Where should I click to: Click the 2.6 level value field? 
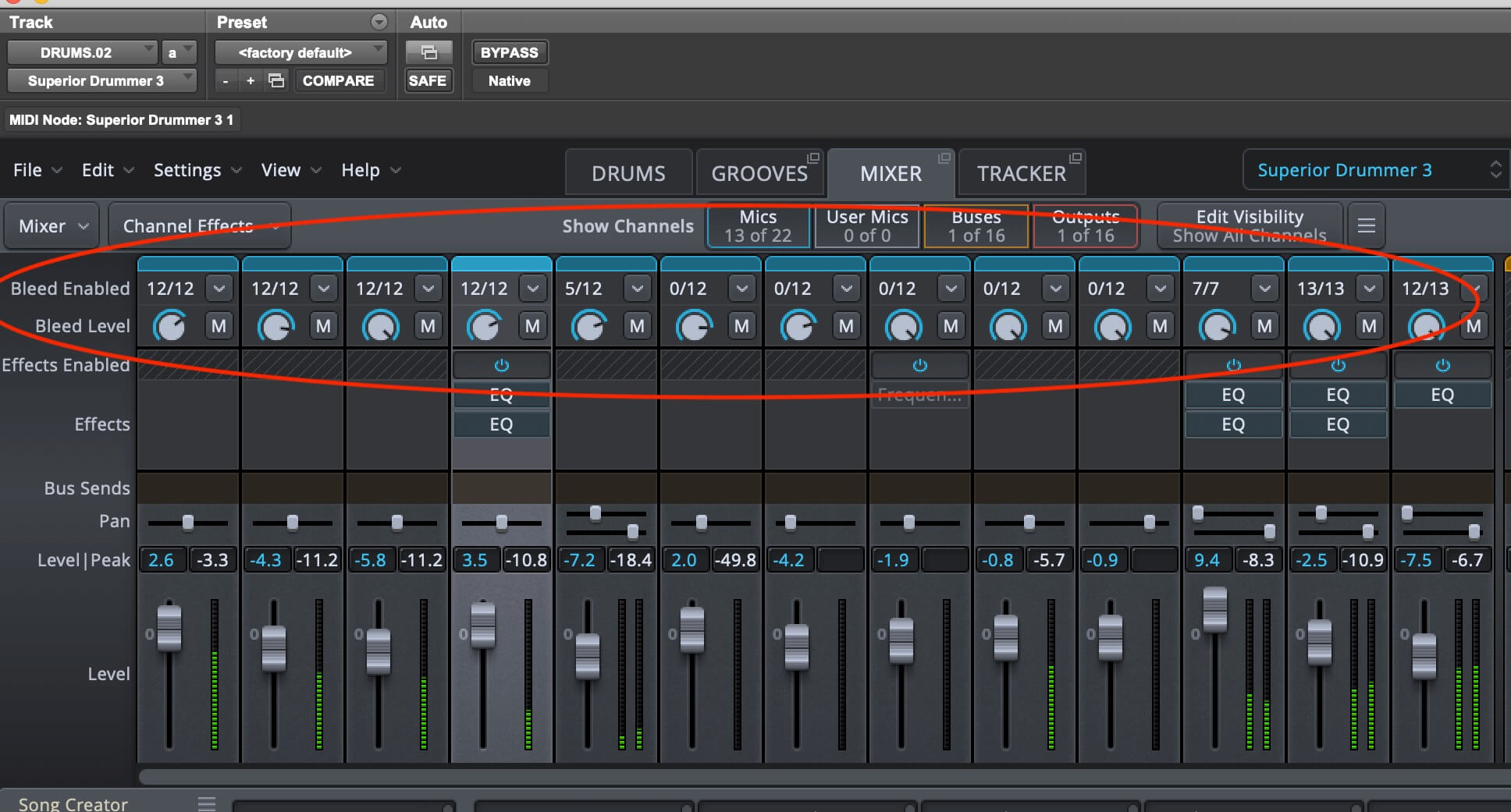click(x=162, y=560)
